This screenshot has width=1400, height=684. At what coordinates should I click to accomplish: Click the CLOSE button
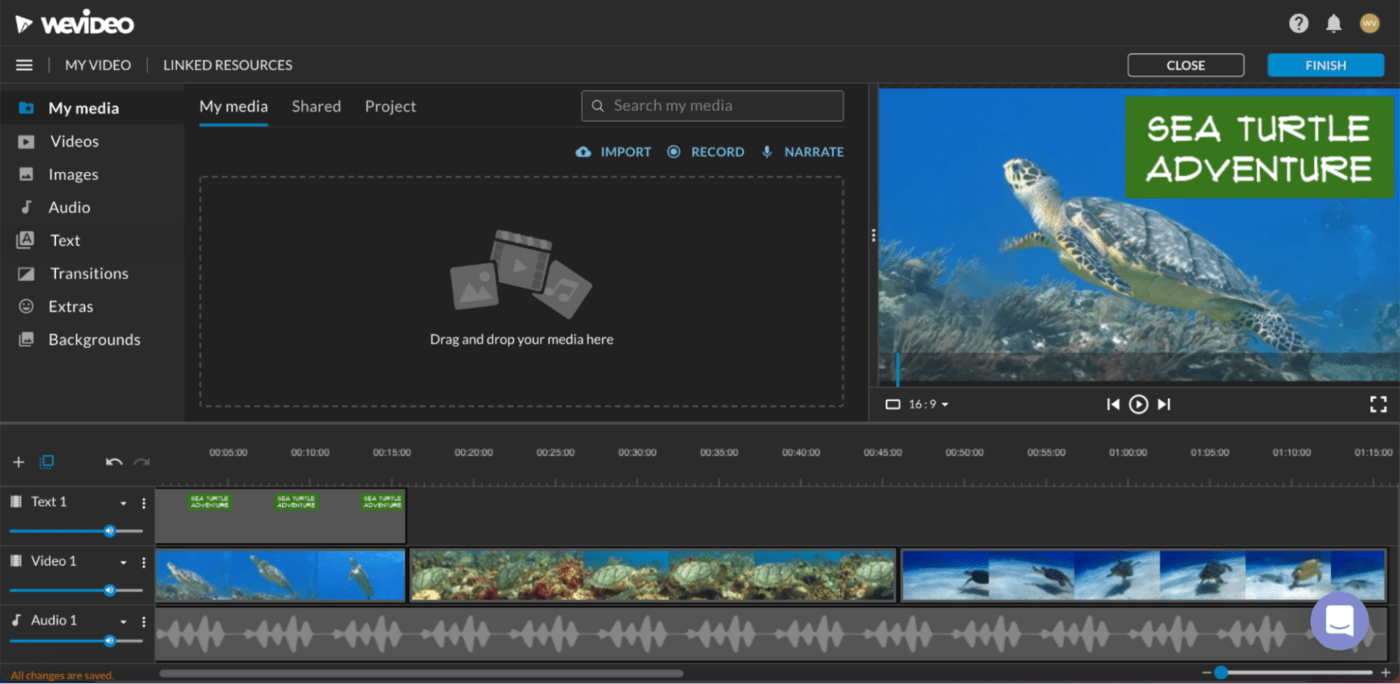tap(1186, 65)
